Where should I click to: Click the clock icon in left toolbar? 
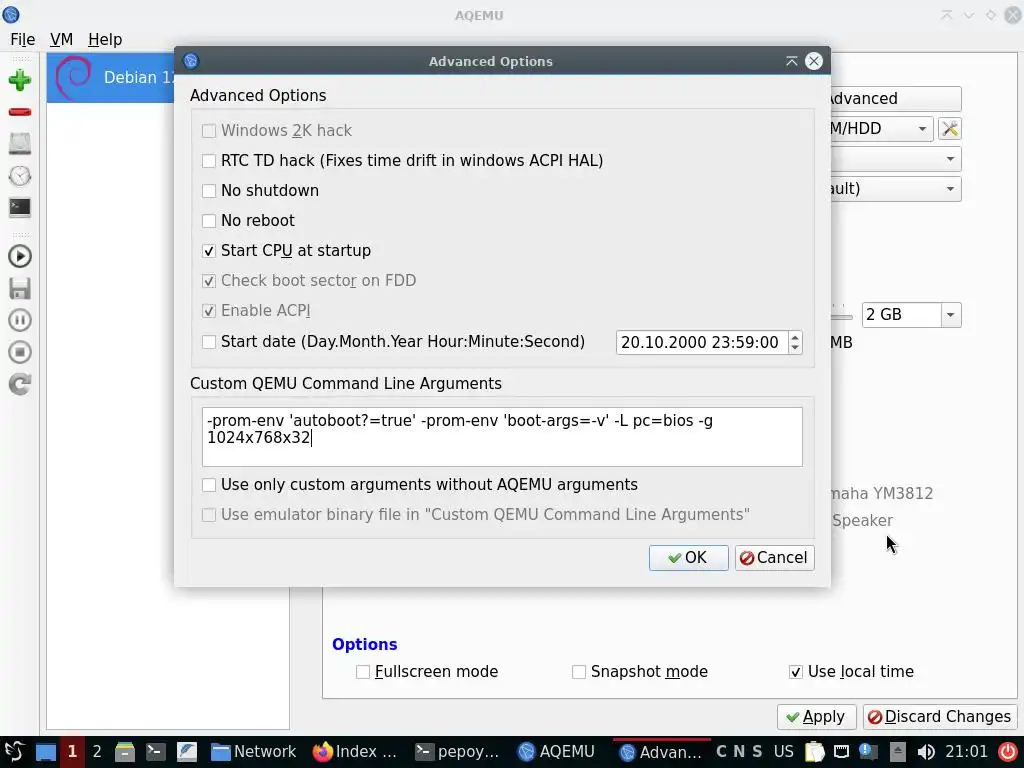(20, 176)
